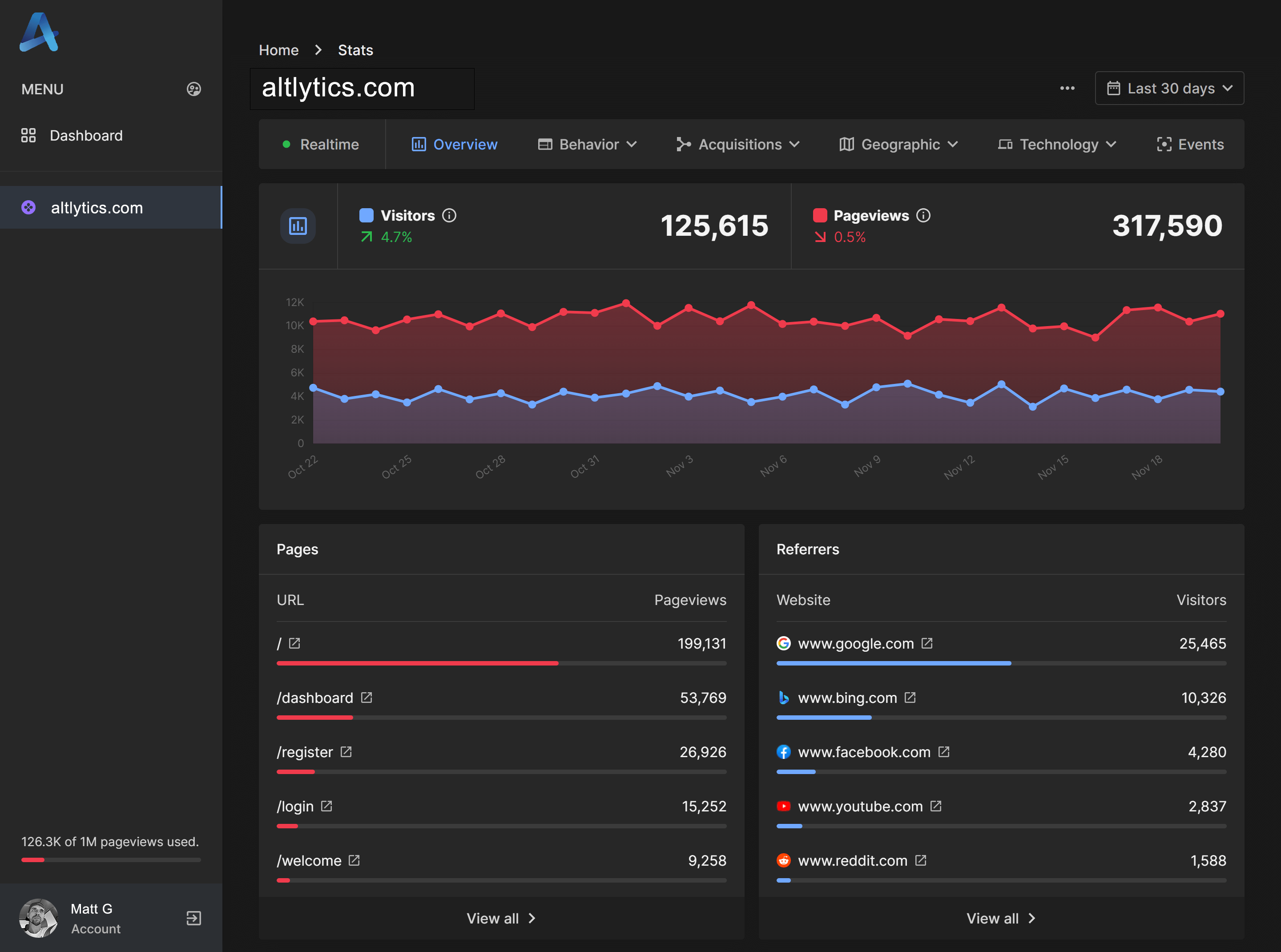Click the Altlytics logo
Screen dimensions: 1281x952
click(39, 32)
